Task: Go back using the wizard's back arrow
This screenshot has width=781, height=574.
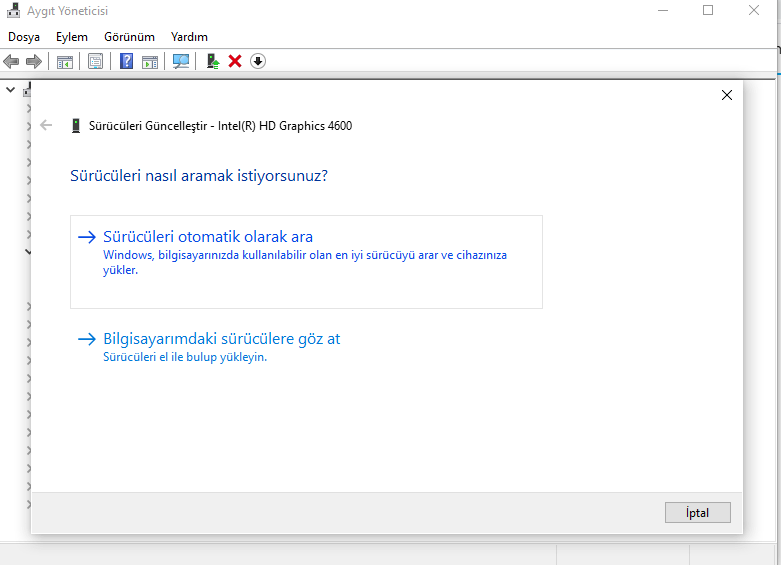Action: tap(46, 126)
